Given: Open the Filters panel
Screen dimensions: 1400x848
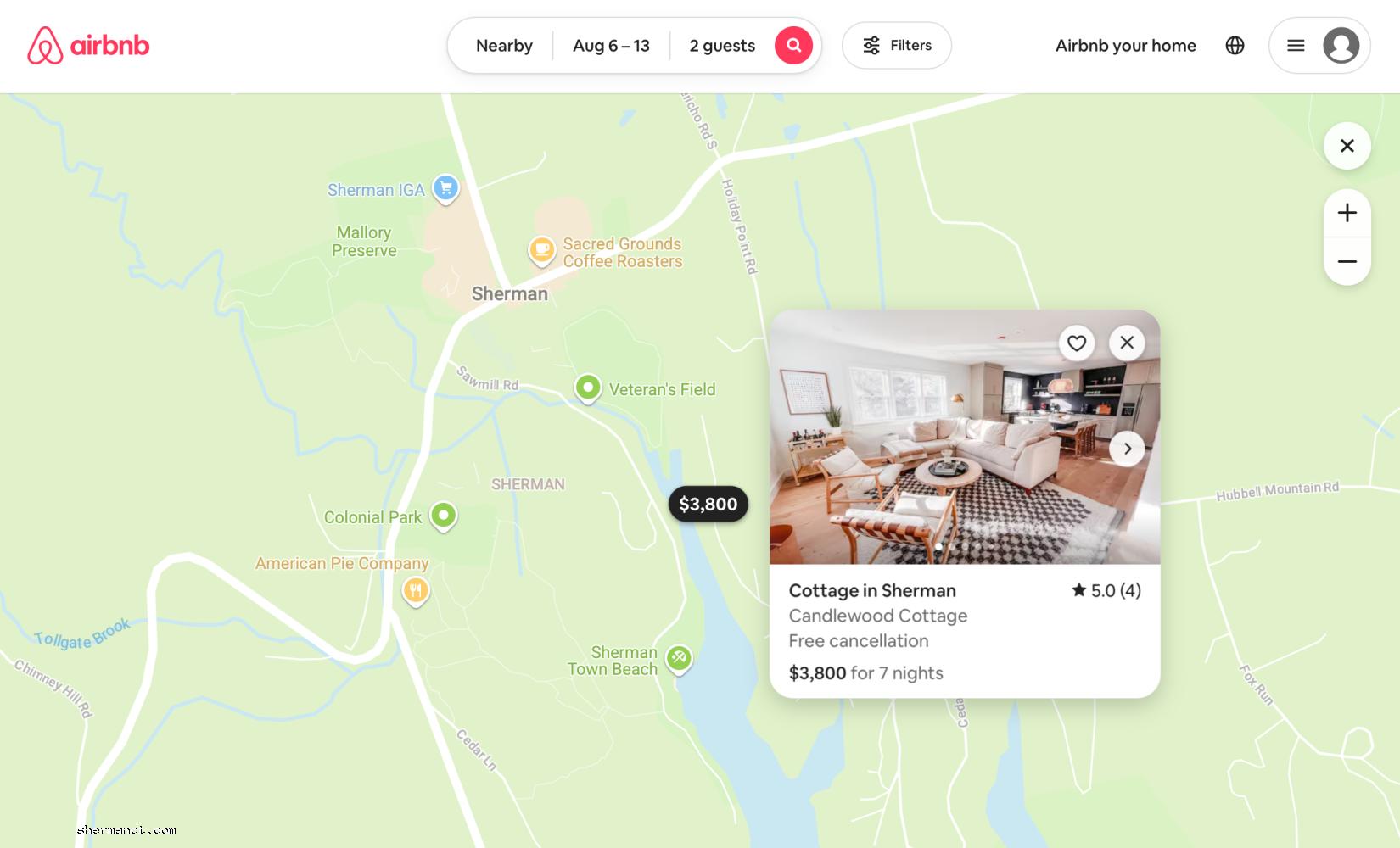Looking at the screenshot, I should [897, 46].
